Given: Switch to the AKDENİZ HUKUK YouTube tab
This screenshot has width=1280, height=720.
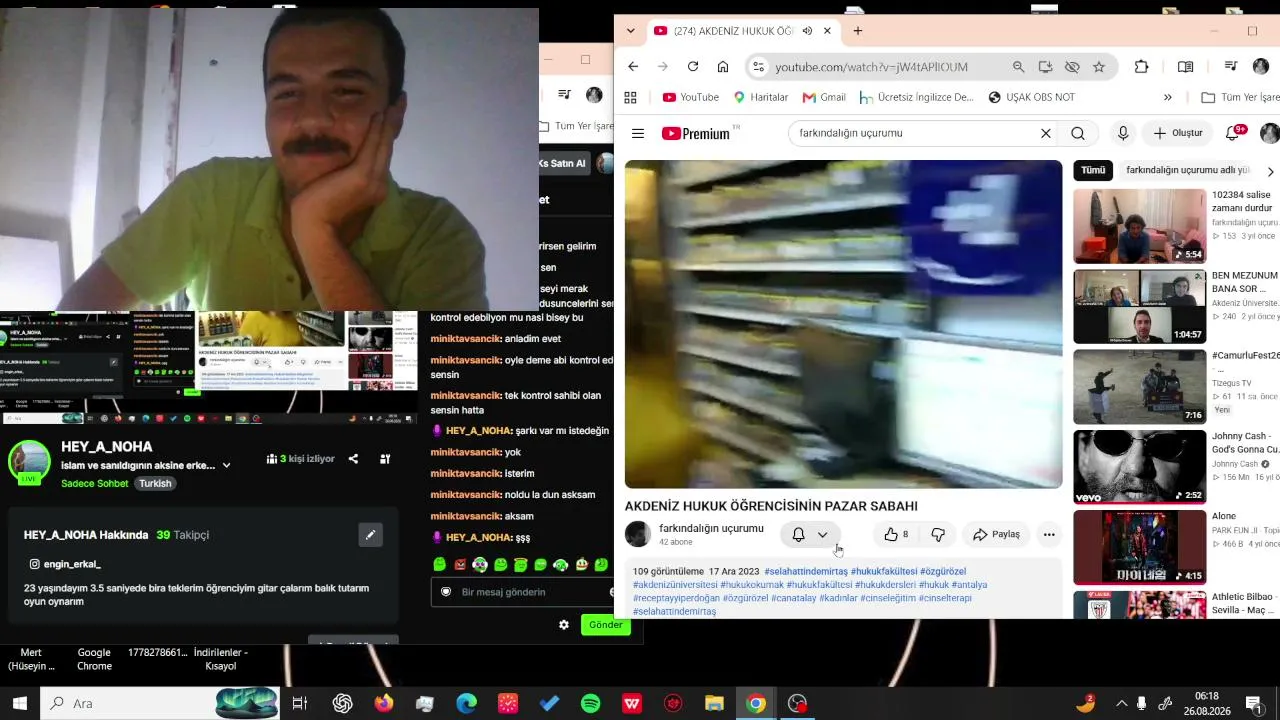Looking at the screenshot, I should click(x=733, y=31).
